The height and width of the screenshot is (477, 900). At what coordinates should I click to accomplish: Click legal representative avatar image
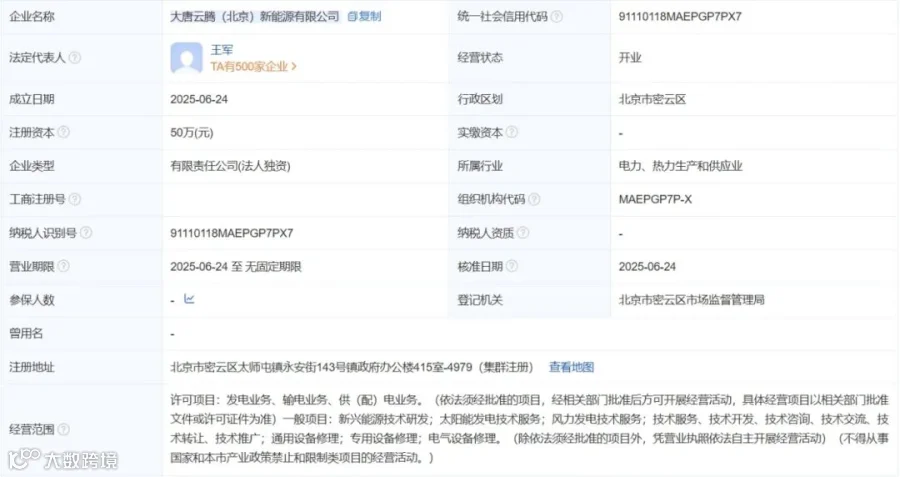pos(187,58)
